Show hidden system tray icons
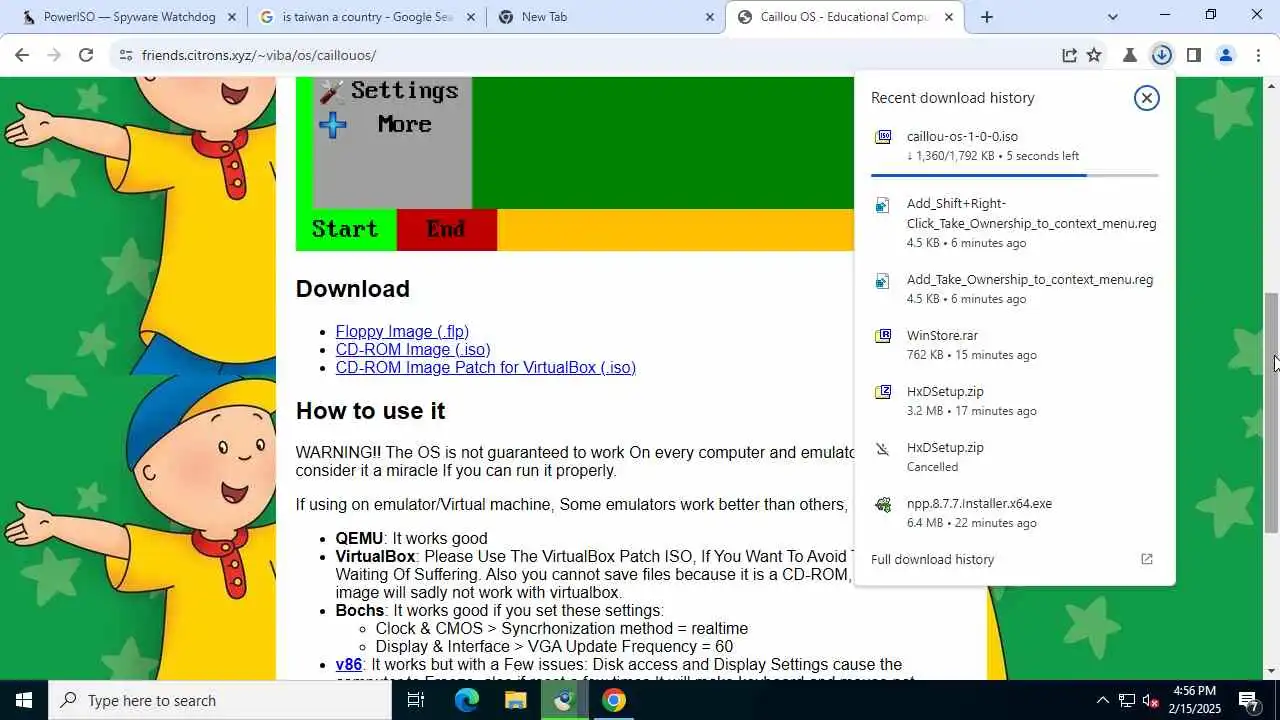The width and height of the screenshot is (1280, 720). [1102, 700]
